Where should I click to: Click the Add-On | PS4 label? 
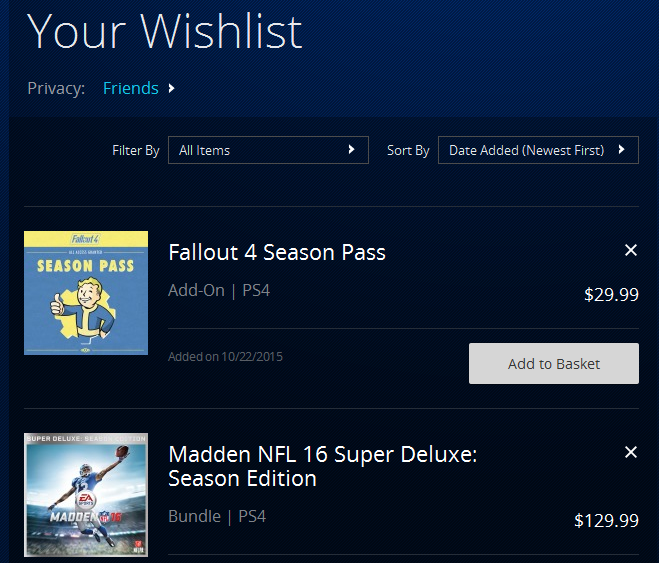(219, 291)
